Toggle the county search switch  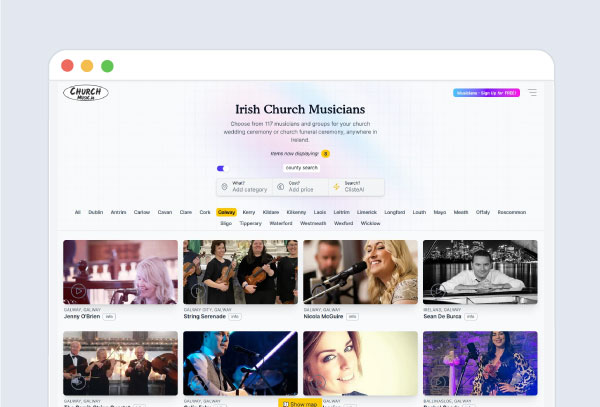(223, 168)
